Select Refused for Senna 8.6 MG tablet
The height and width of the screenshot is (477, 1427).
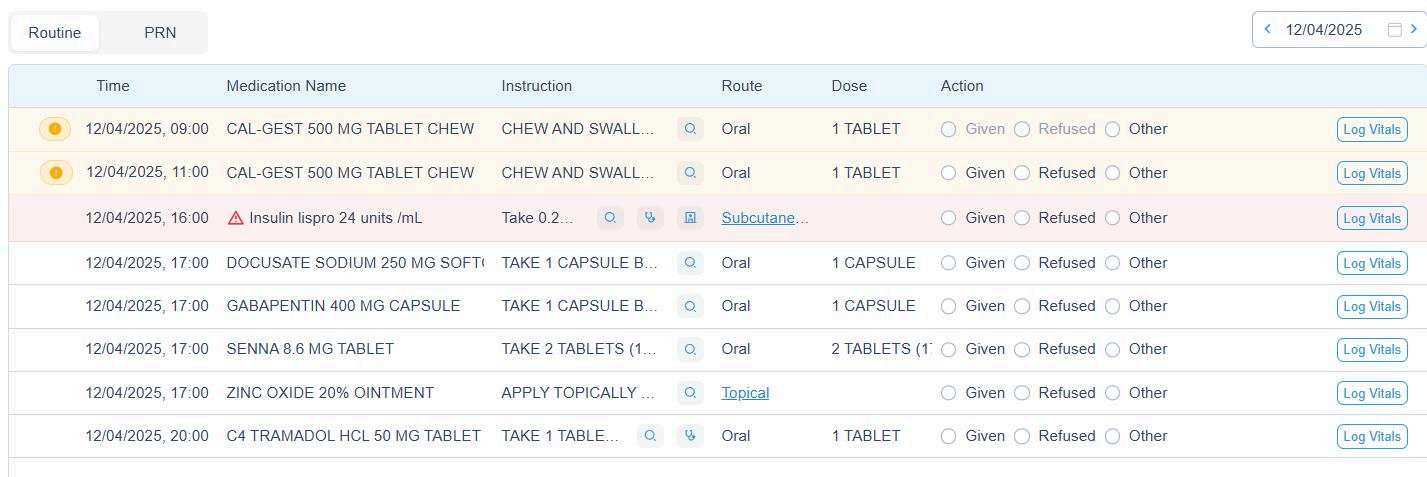pyautogui.click(x=1022, y=349)
